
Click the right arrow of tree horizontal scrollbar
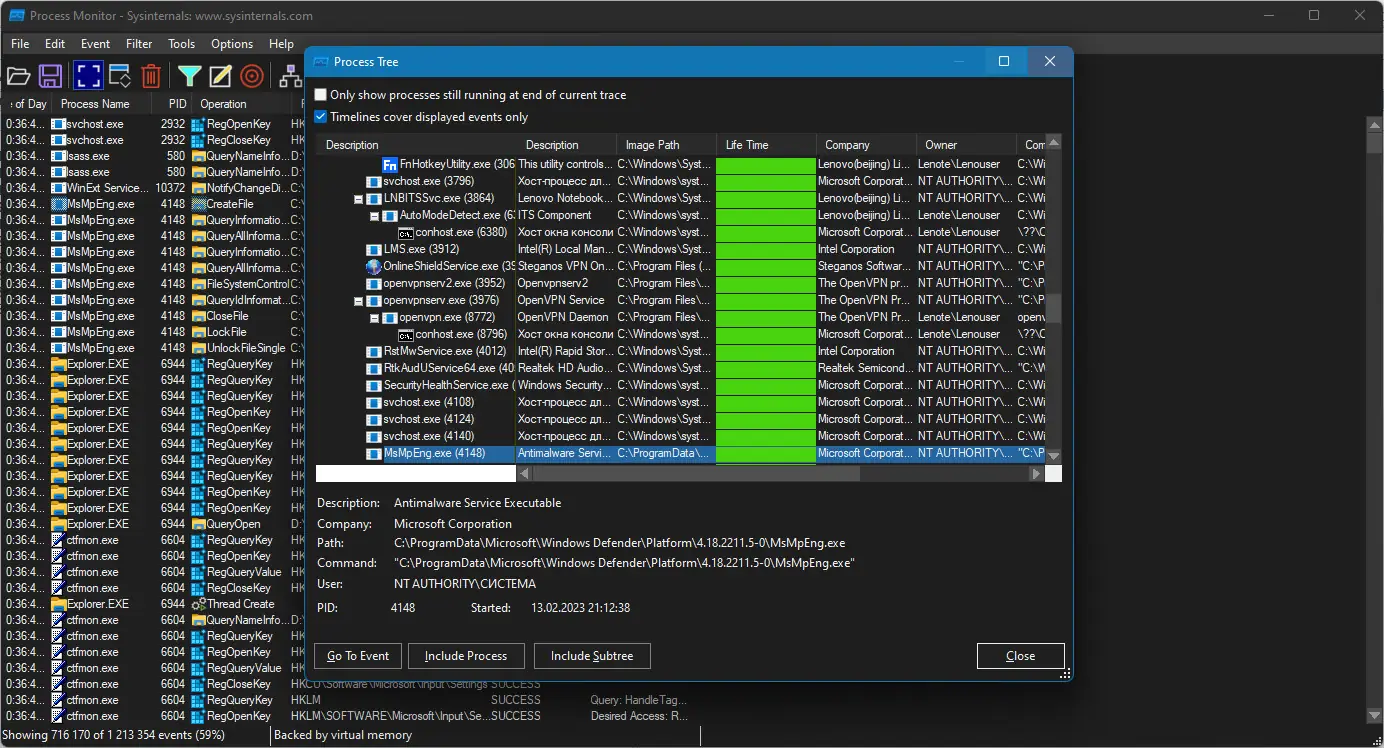pos(1037,474)
